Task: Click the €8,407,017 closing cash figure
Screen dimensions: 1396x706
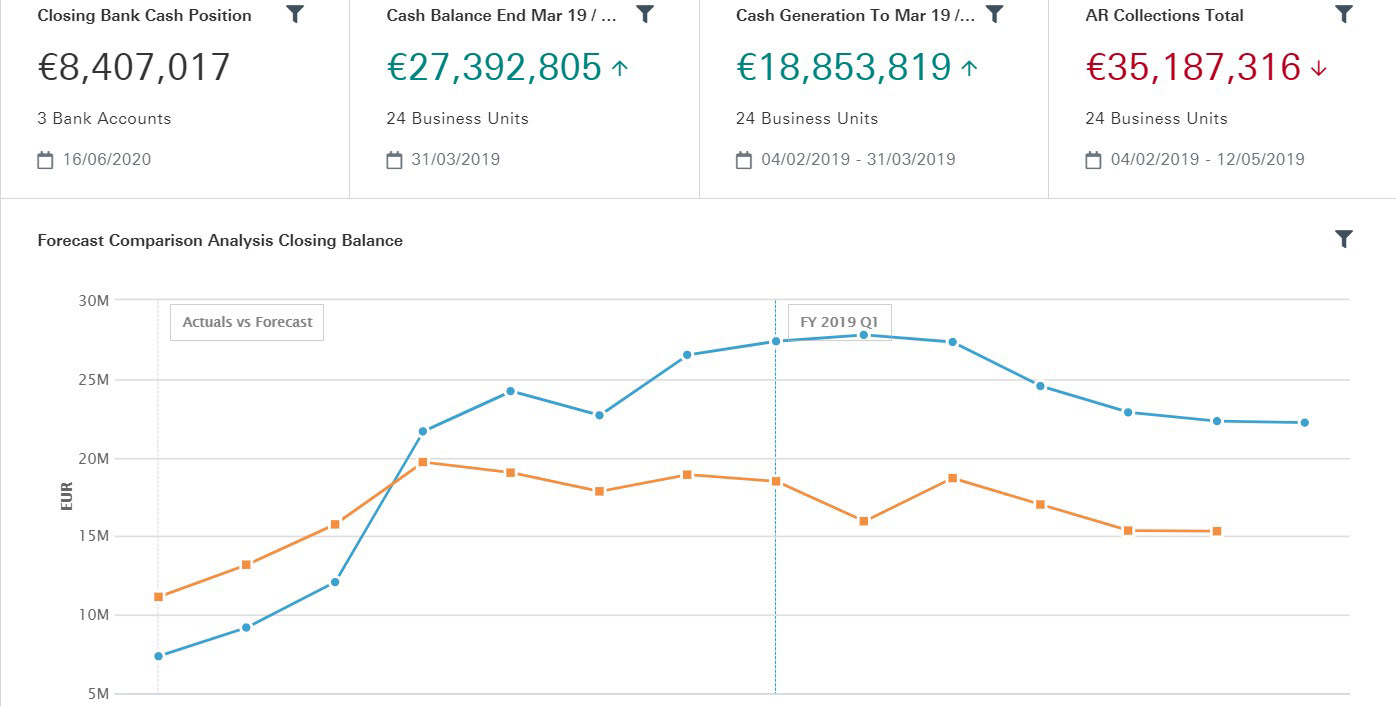Action: (x=130, y=67)
